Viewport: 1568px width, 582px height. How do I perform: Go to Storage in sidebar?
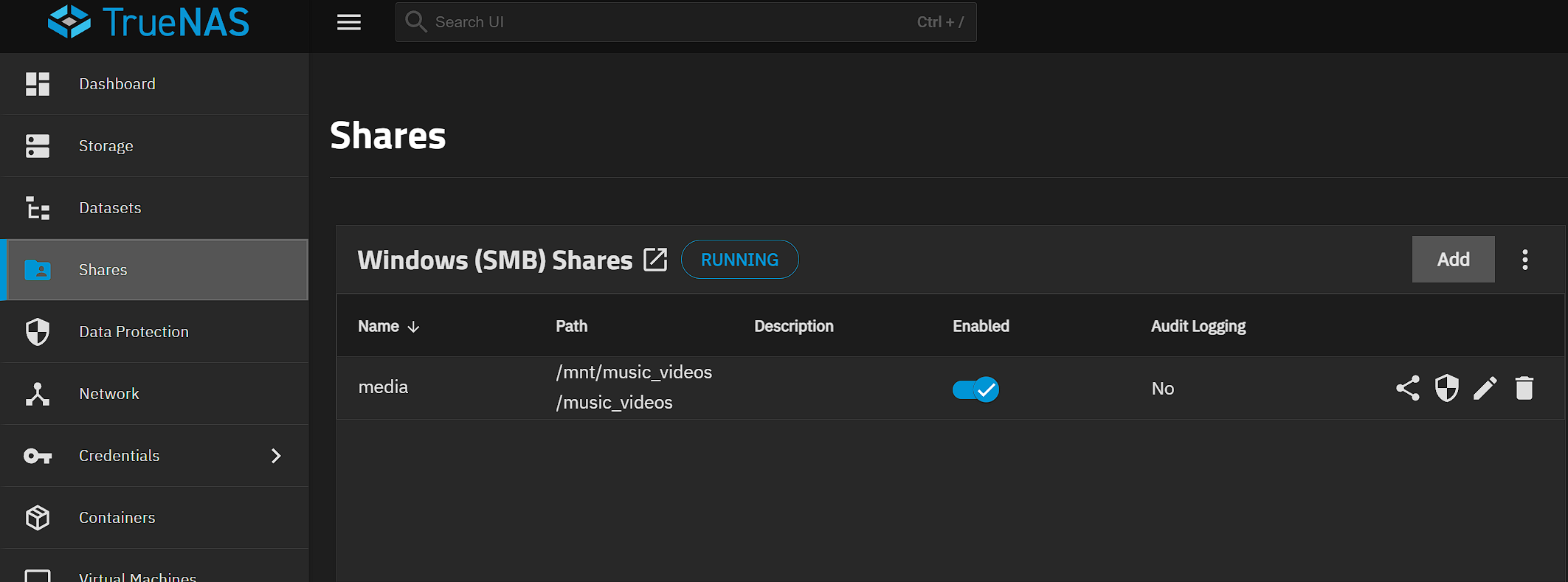[x=106, y=146]
